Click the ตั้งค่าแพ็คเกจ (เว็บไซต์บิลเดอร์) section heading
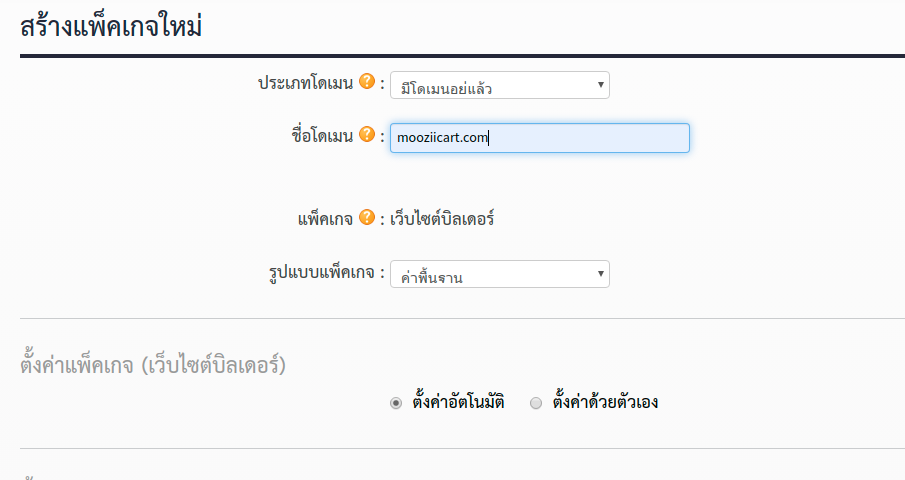This screenshot has width=905, height=480. 153,365
